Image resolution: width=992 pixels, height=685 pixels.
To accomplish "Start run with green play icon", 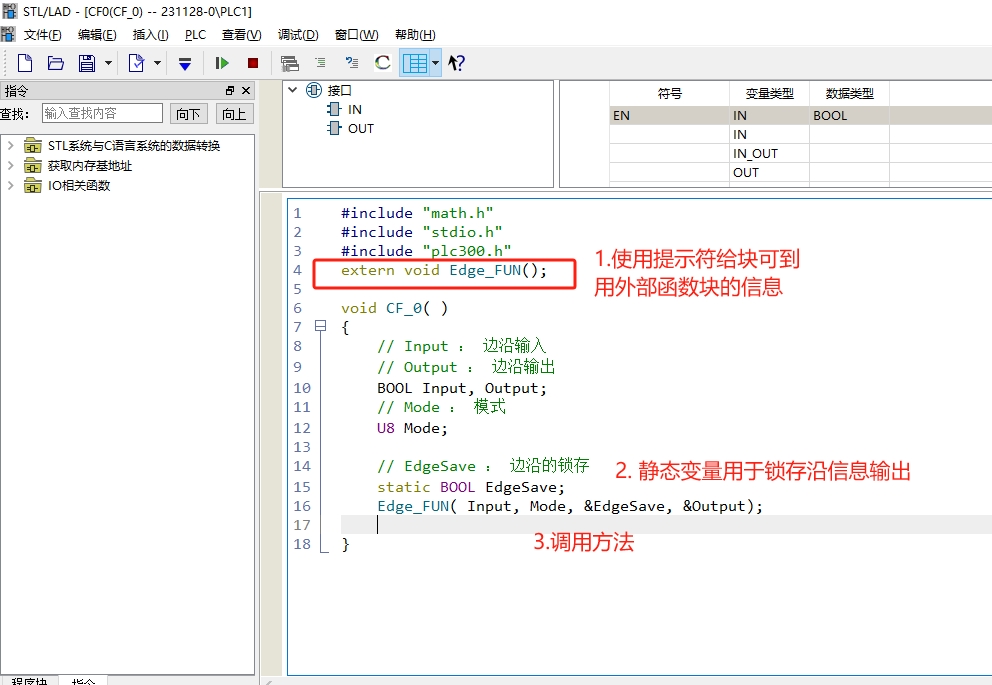I will (221, 63).
